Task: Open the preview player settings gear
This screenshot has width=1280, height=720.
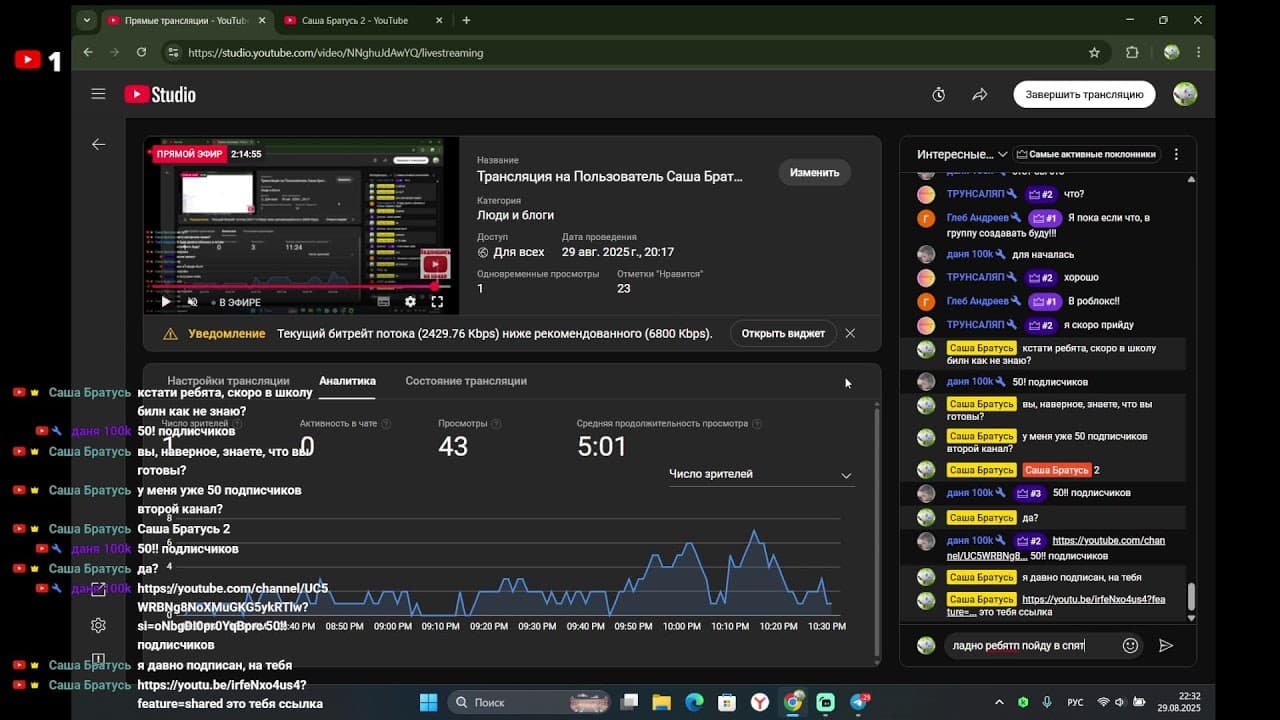Action: point(410,301)
